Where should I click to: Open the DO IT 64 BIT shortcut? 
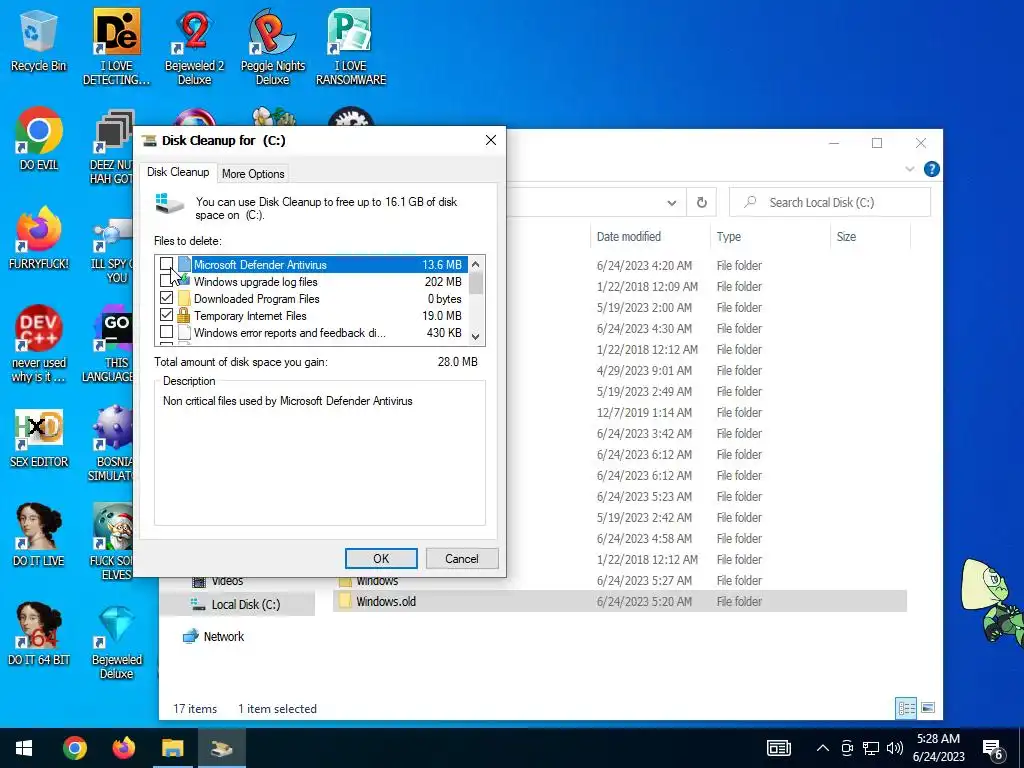point(39,634)
